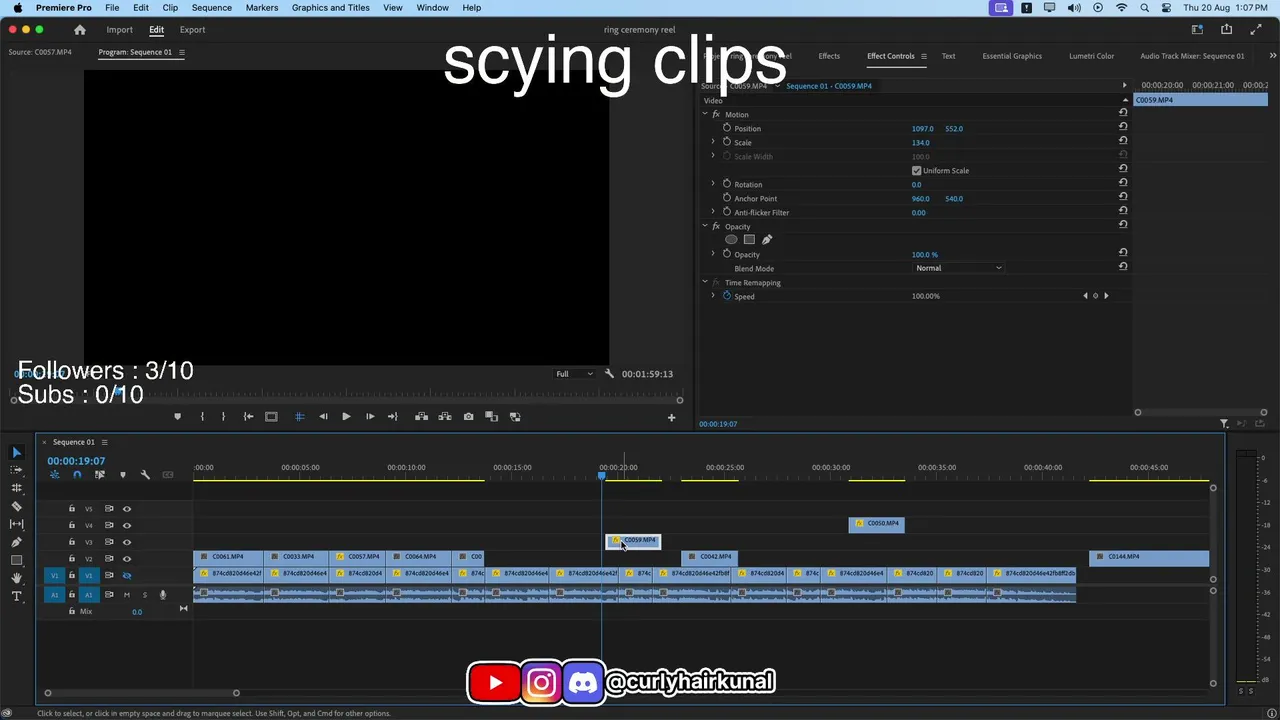Solo the A1 audio track
Image resolution: width=1280 pixels, height=720 pixels.
144,595
